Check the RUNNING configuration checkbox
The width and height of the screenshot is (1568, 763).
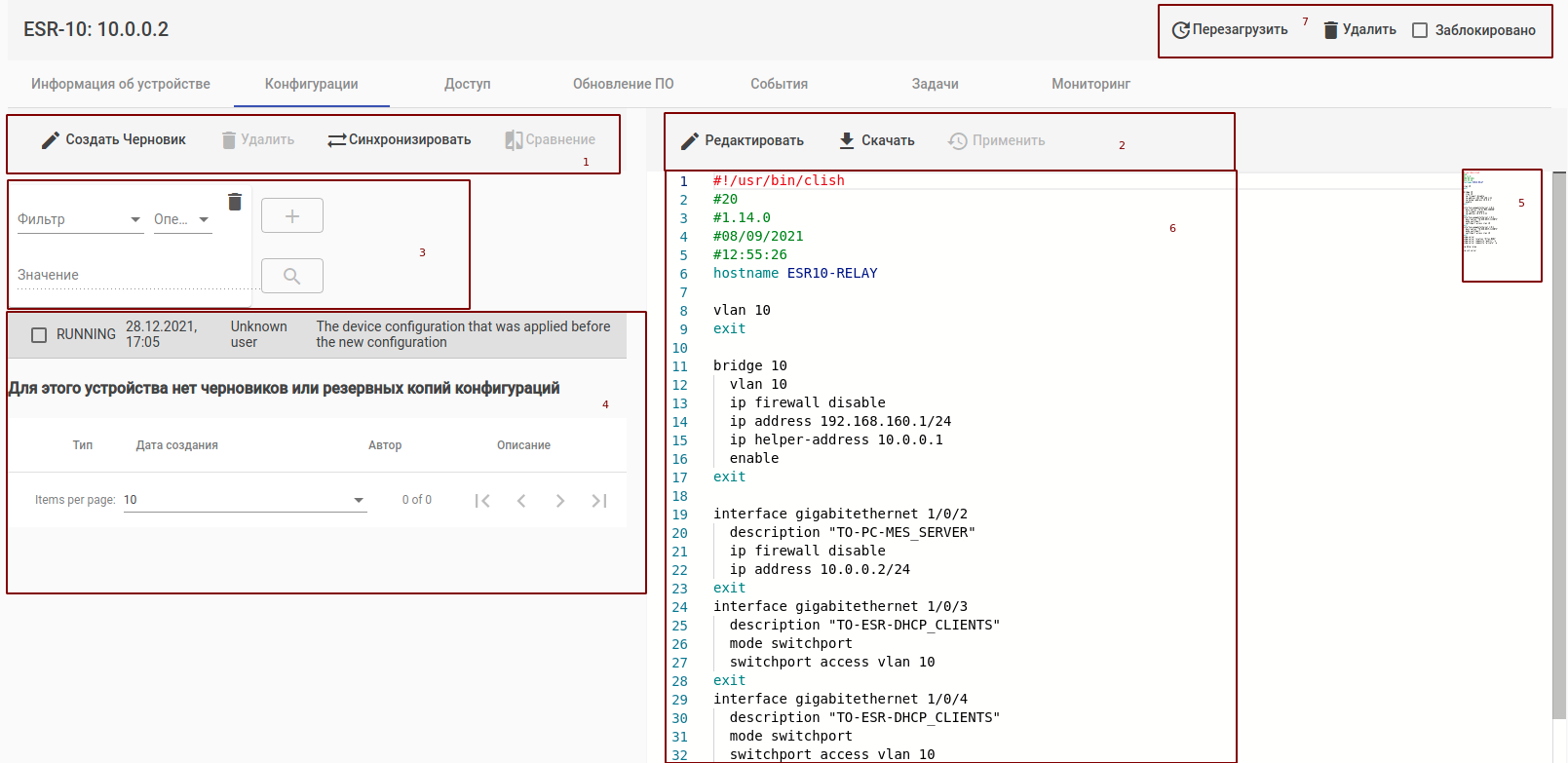[39, 334]
